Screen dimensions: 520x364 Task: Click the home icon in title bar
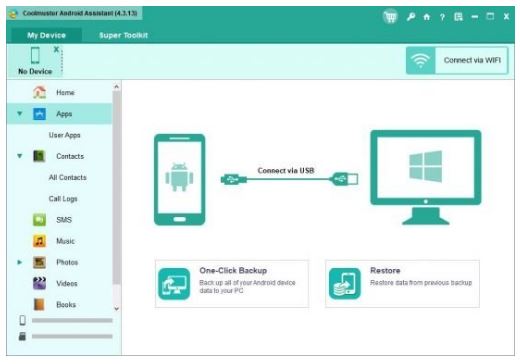click(x=427, y=17)
